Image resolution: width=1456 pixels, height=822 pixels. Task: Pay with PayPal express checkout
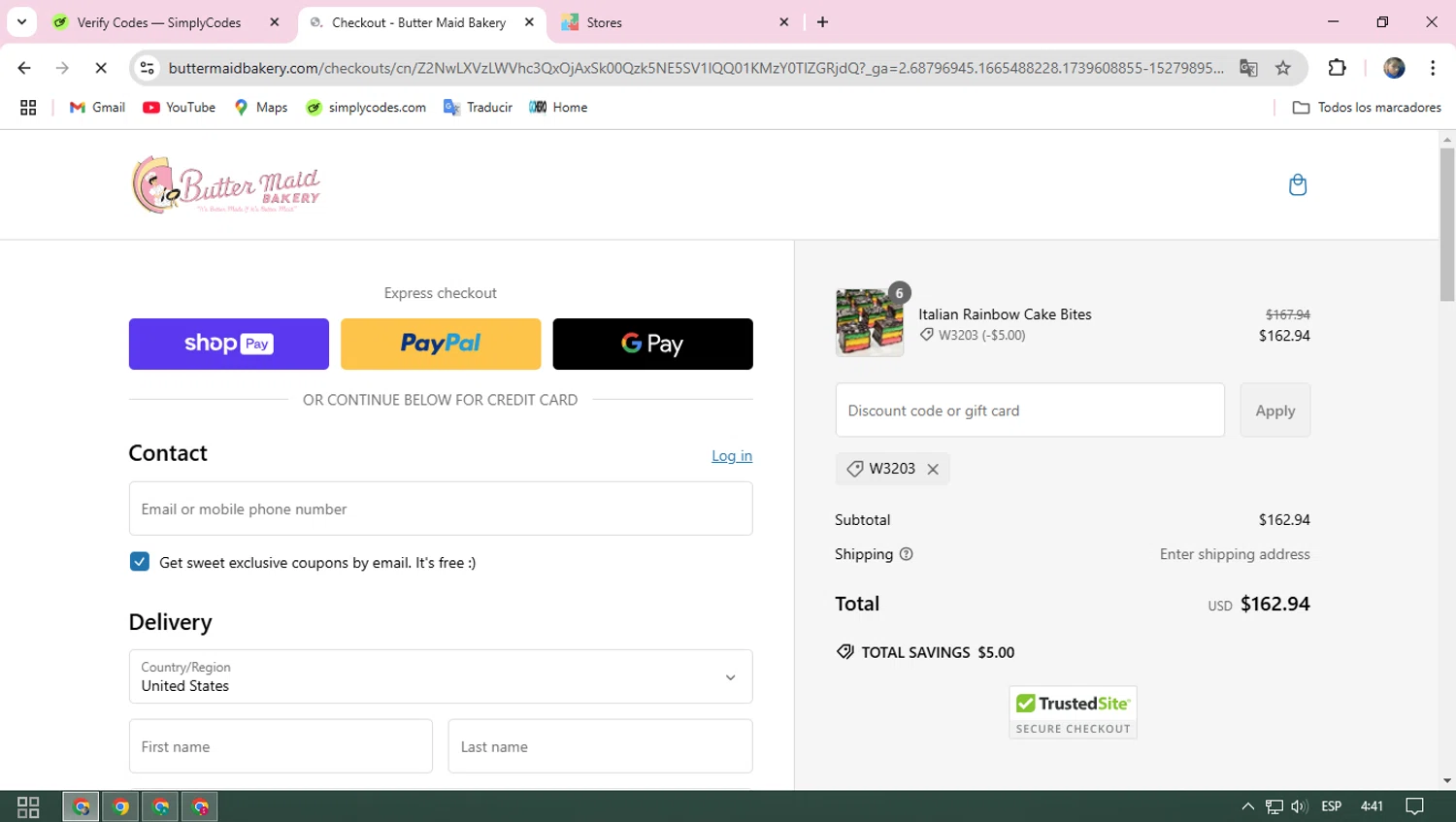pyautogui.click(x=441, y=344)
